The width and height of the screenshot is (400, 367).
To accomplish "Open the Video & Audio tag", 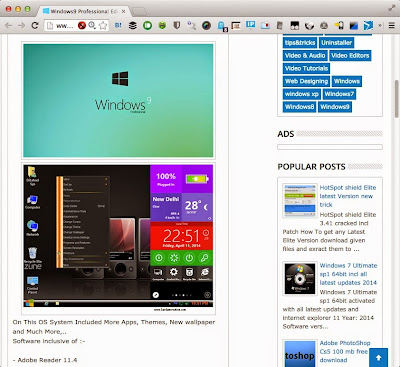I will (x=305, y=55).
